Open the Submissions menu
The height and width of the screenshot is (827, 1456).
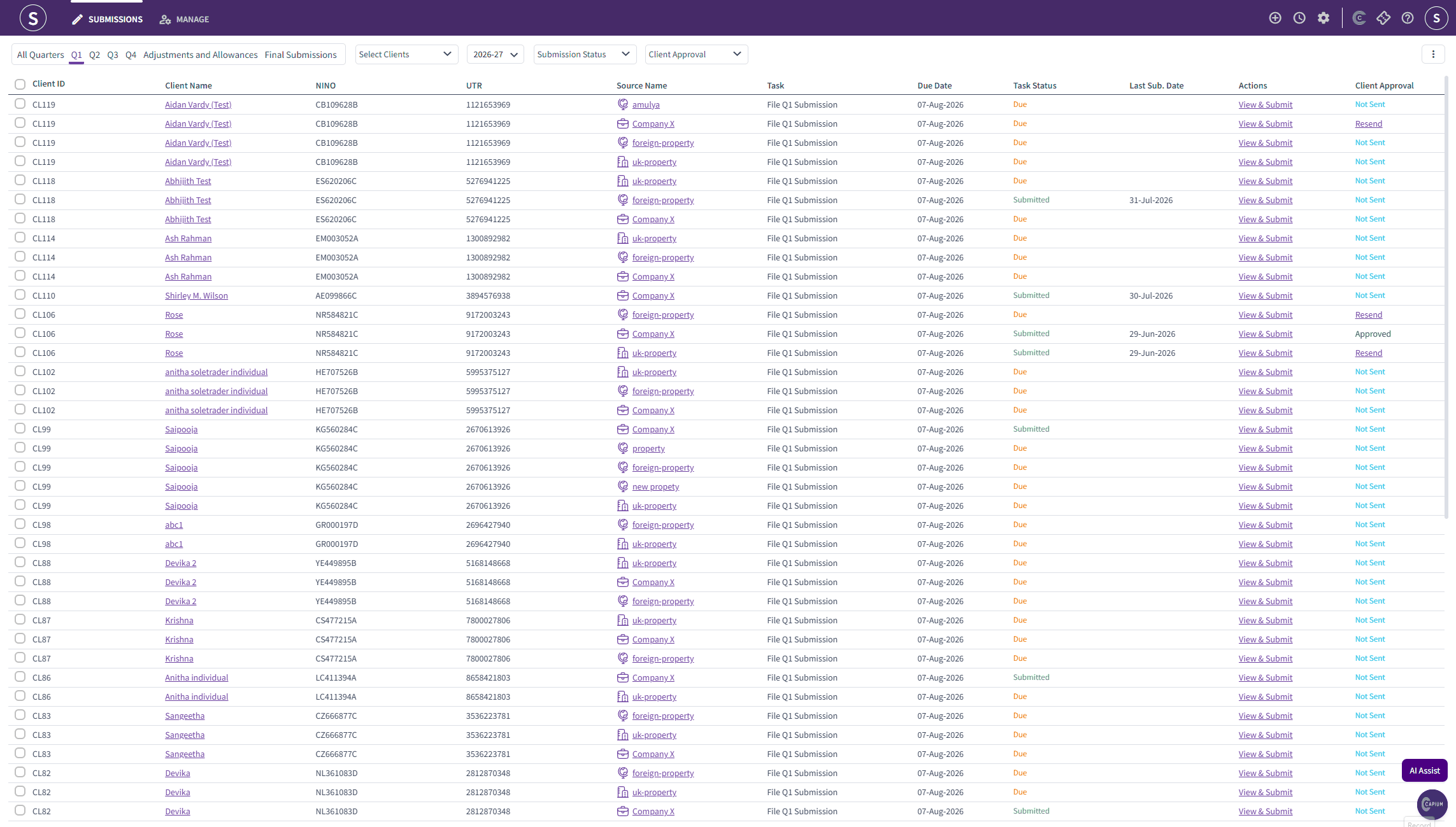coord(107,20)
